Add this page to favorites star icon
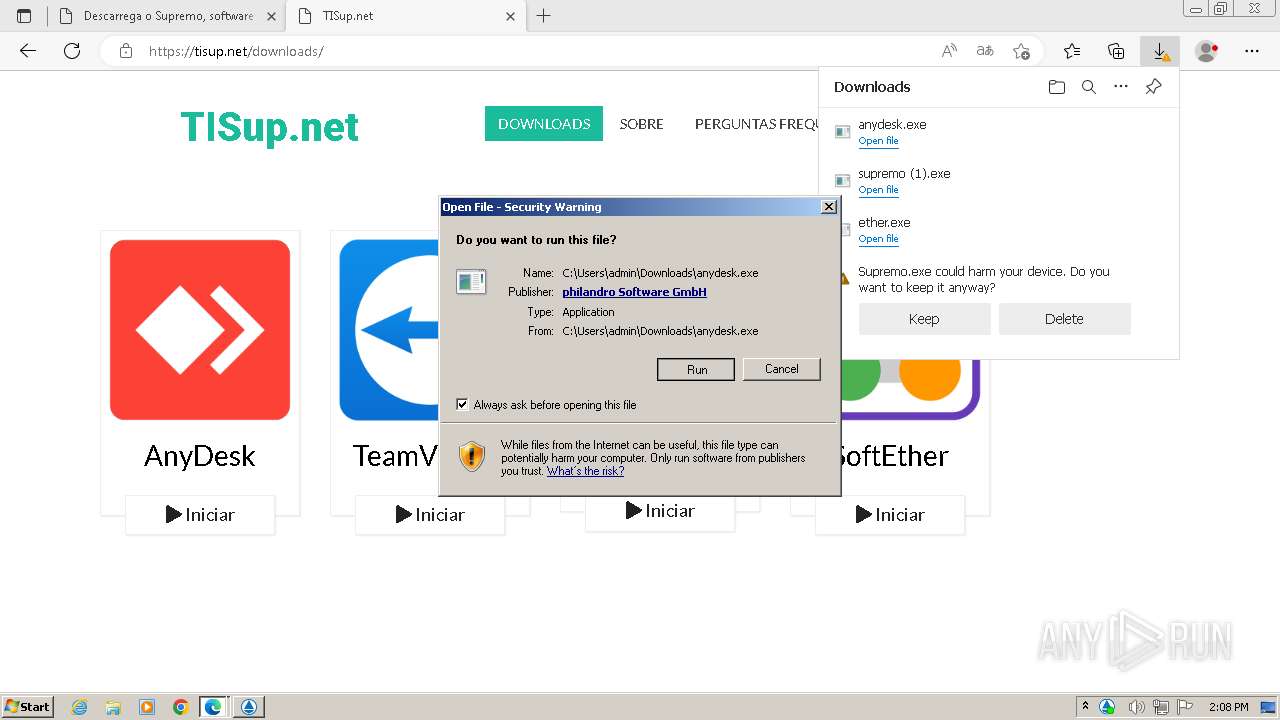Image resolution: width=1280 pixels, height=720 pixels. [x=1021, y=51]
